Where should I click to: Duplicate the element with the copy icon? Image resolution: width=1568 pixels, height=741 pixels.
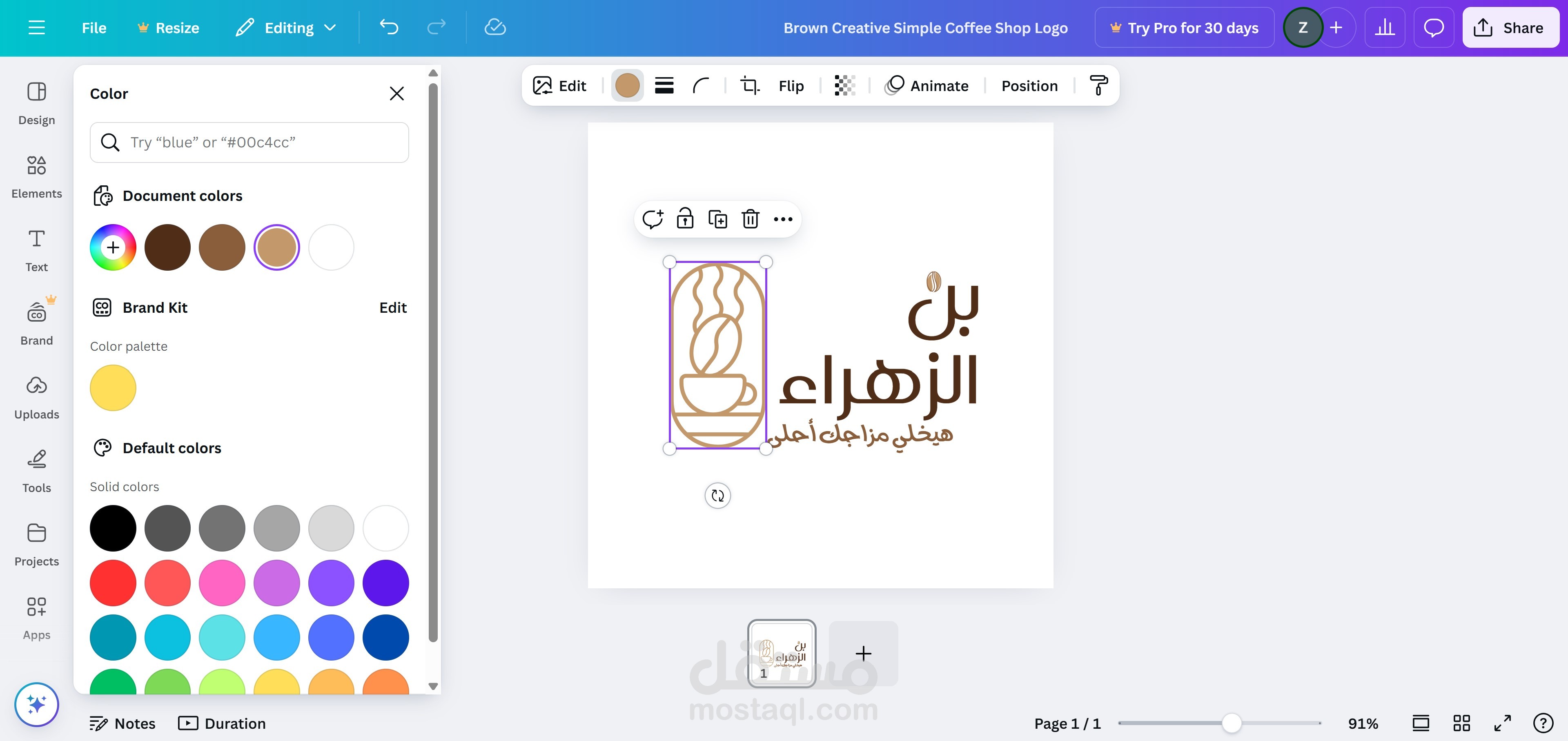(x=718, y=219)
